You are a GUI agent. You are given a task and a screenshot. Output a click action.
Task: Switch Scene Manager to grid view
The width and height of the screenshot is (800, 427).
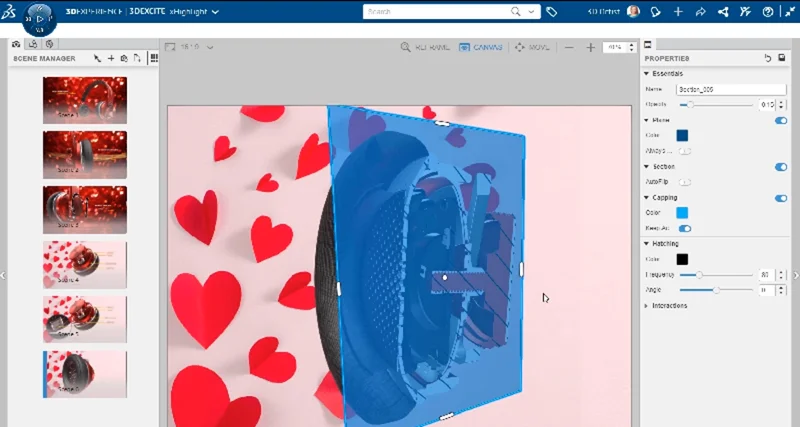[154, 59]
